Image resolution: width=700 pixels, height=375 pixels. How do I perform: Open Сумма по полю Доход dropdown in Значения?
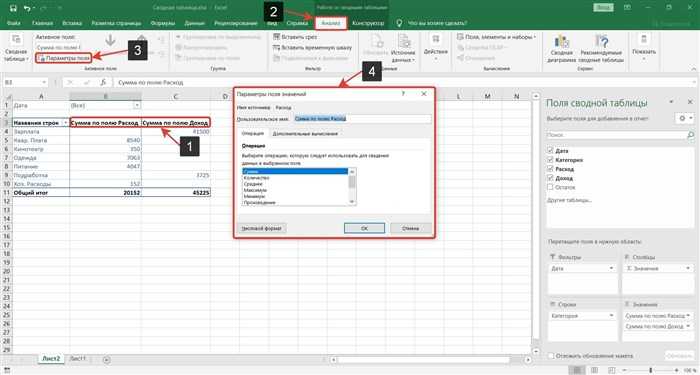[x=688, y=327]
